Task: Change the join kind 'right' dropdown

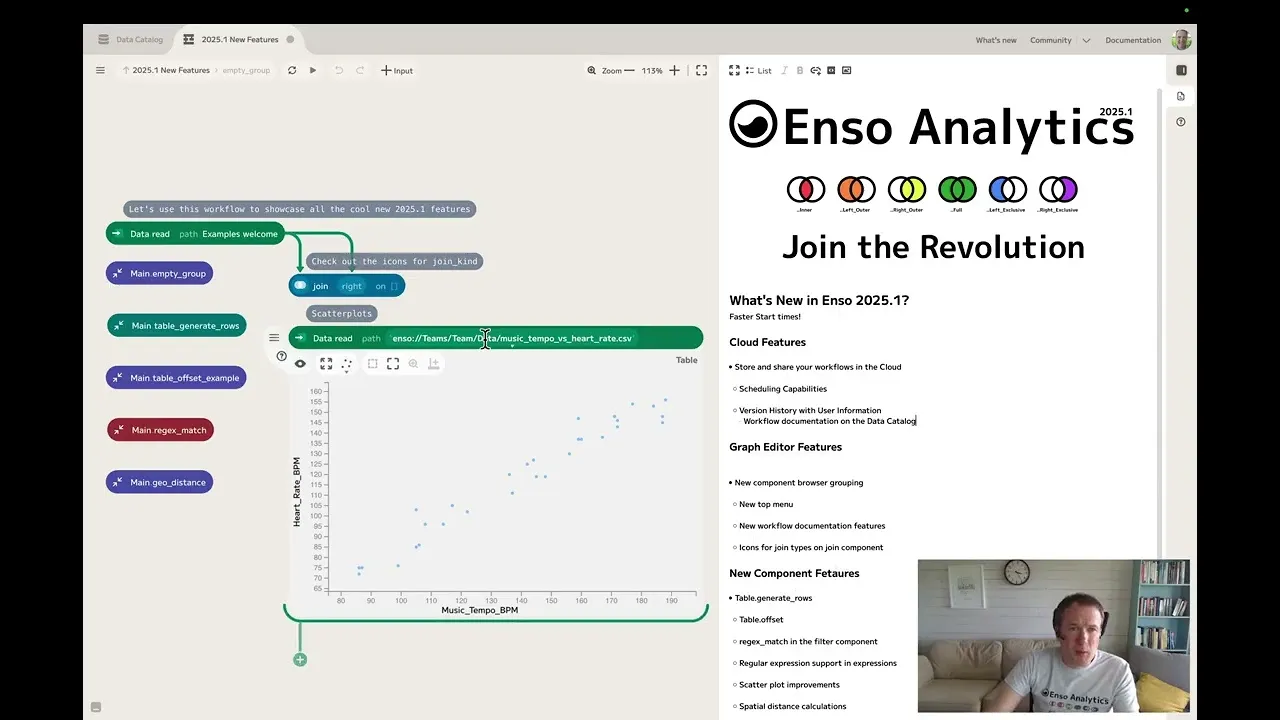Action: click(351, 286)
